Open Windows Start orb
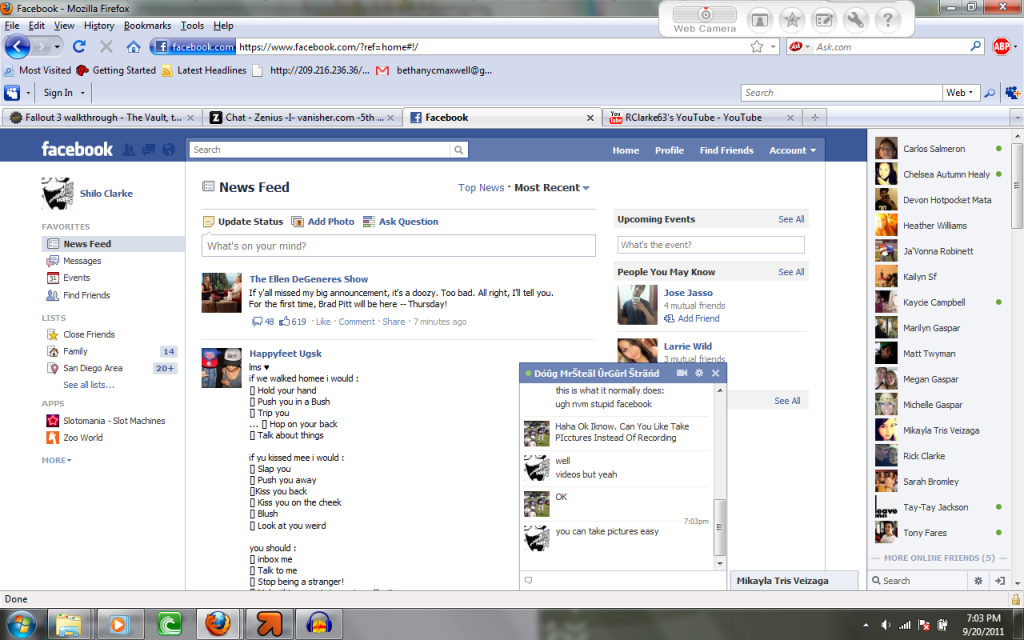 22,624
